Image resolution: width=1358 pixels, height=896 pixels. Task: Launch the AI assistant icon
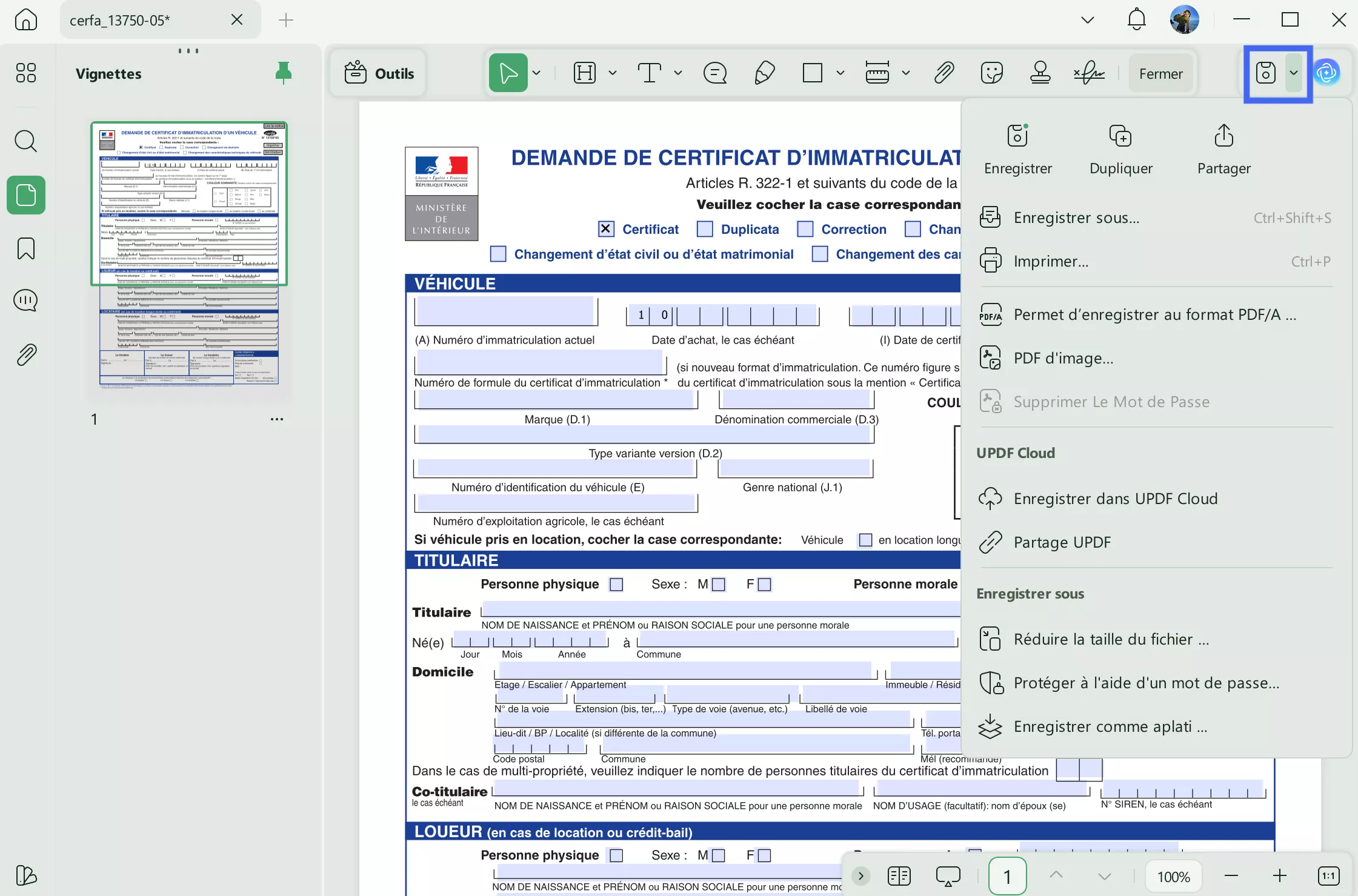click(x=1328, y=73)
